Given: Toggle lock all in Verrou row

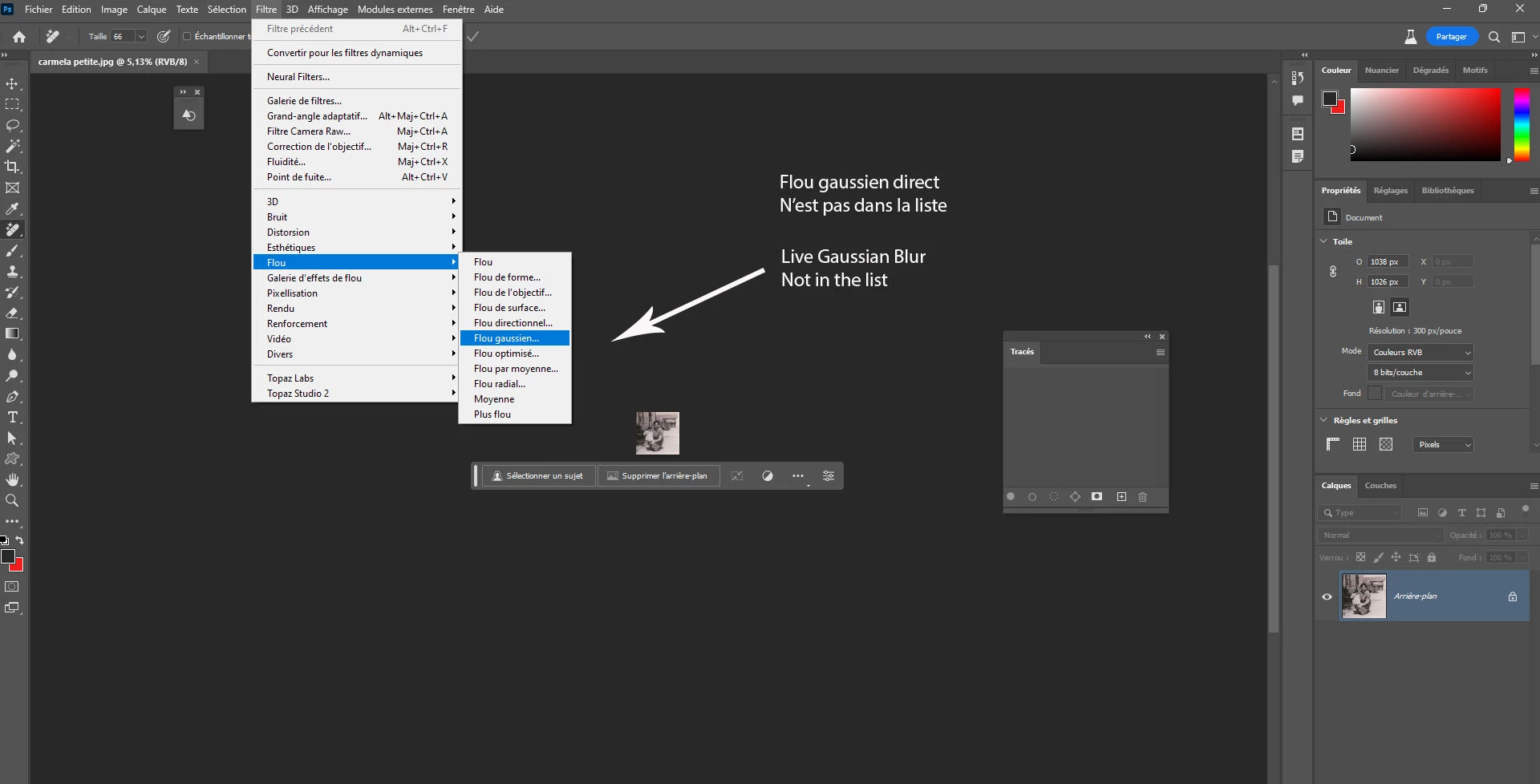Looking at the screenshot, I should 1432,557.
